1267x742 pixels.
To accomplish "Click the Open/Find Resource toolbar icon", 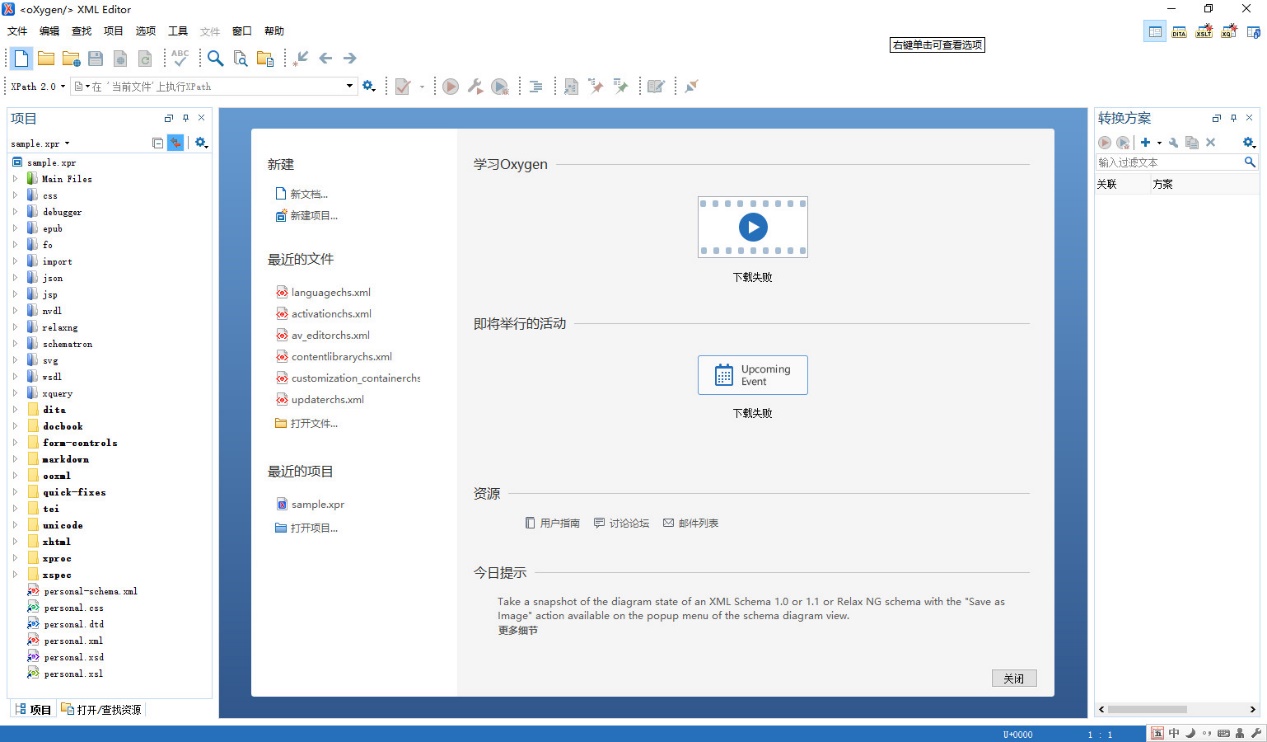I will [x=265, y=58].
